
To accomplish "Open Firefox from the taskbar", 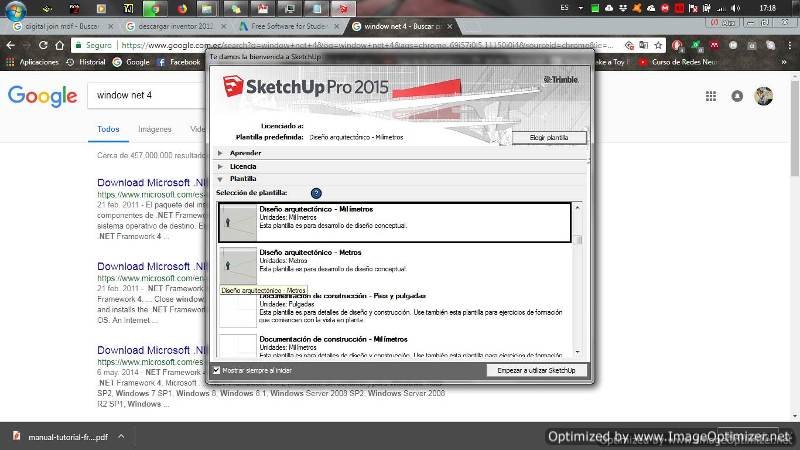I will click(x=182, y=9).
